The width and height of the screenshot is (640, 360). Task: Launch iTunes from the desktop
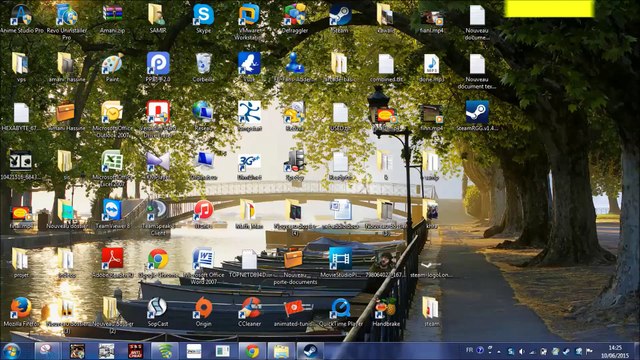pyautogui.click(x=203, y=214)
